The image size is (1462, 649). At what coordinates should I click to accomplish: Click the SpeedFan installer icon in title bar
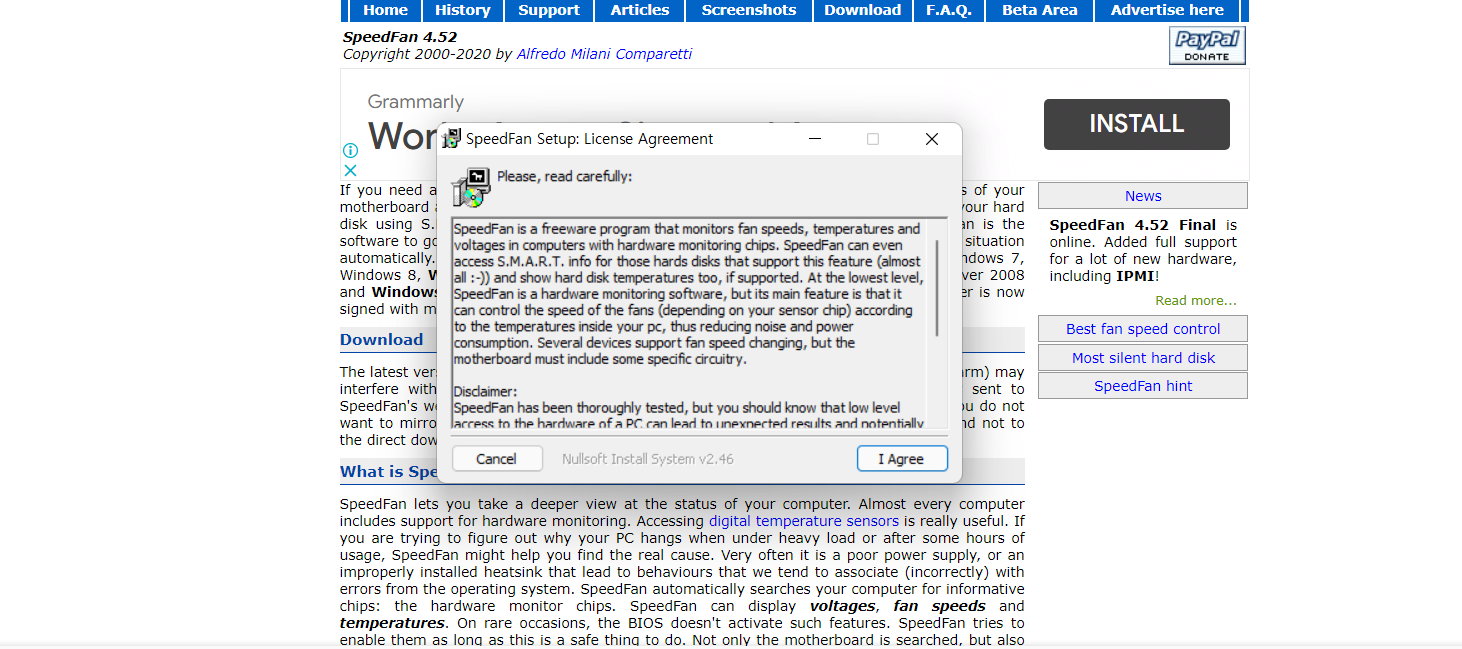[452, 139]
